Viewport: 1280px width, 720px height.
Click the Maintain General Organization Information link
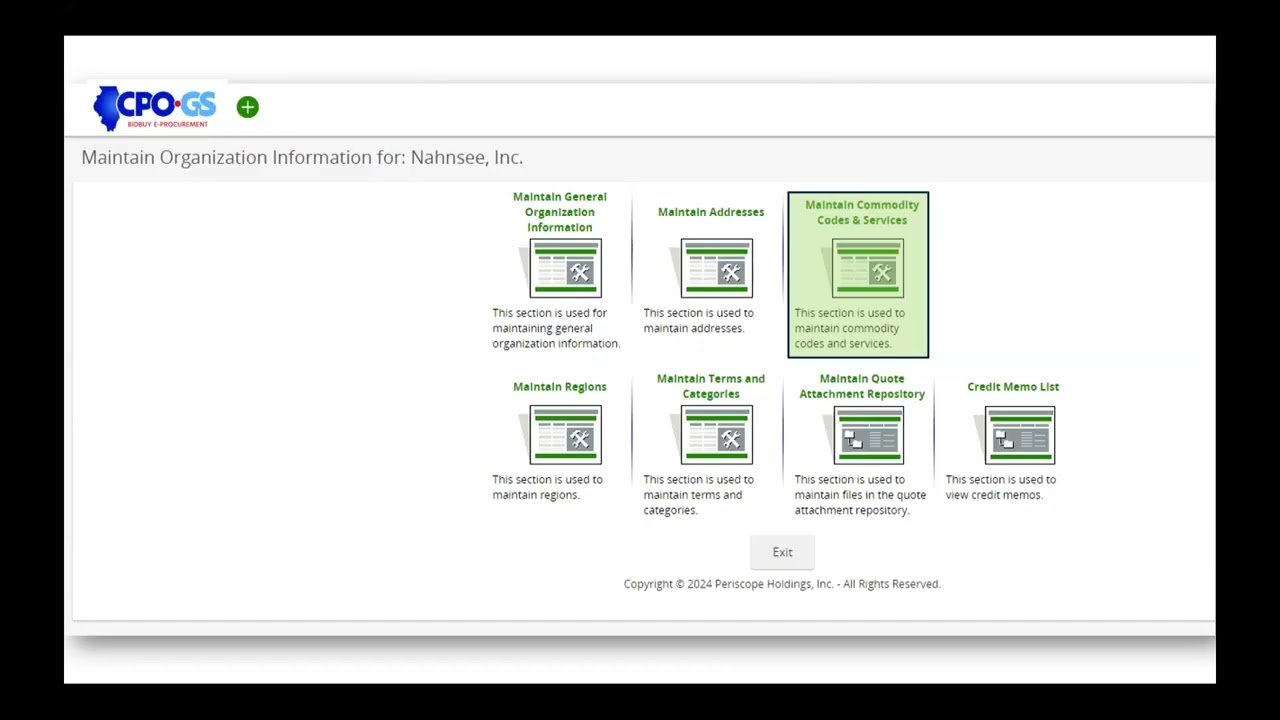pyautogui.click(x=560, y=212)
